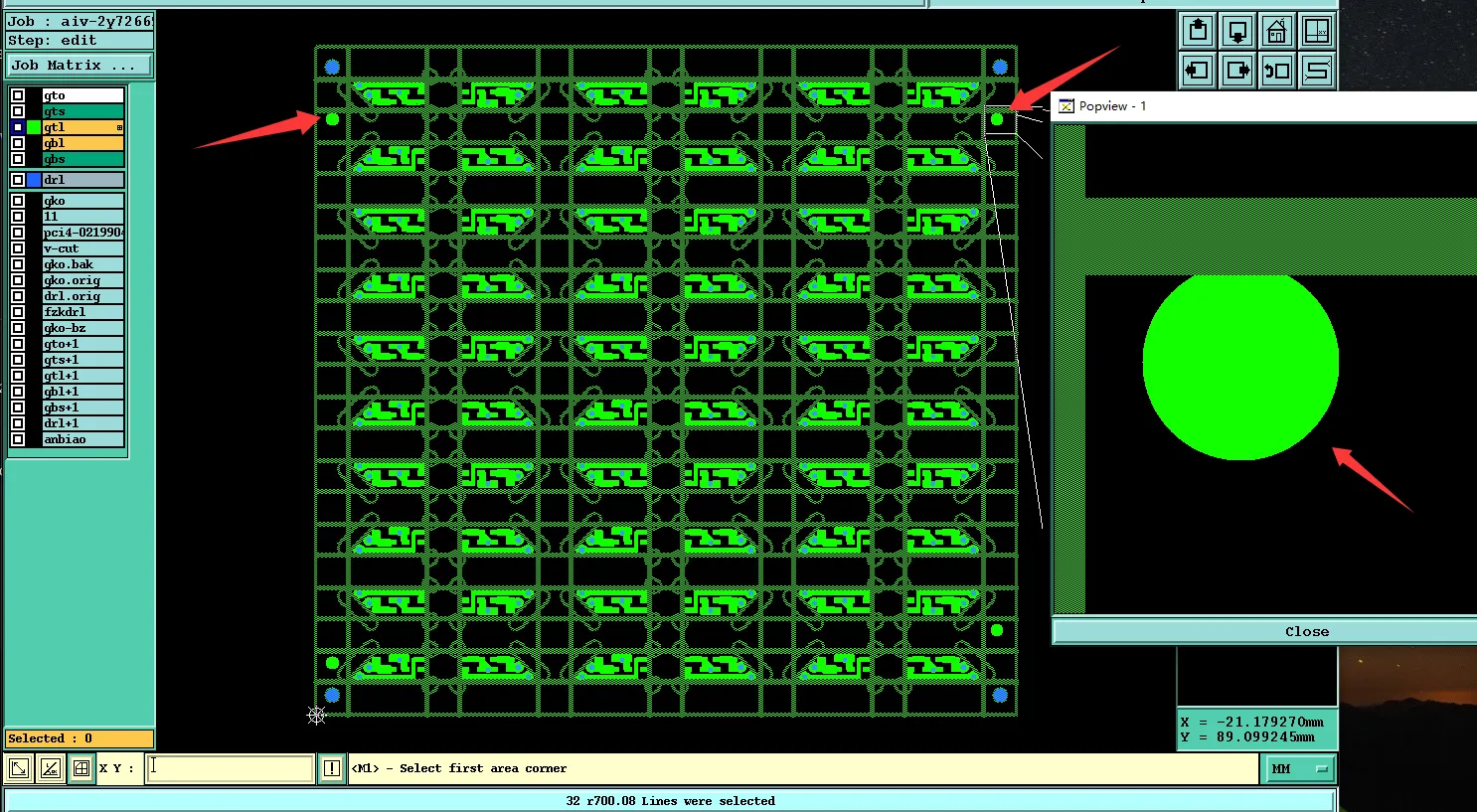Click the blue drl color swatch
Screen dimensions: 1477x812
point(34,180)
